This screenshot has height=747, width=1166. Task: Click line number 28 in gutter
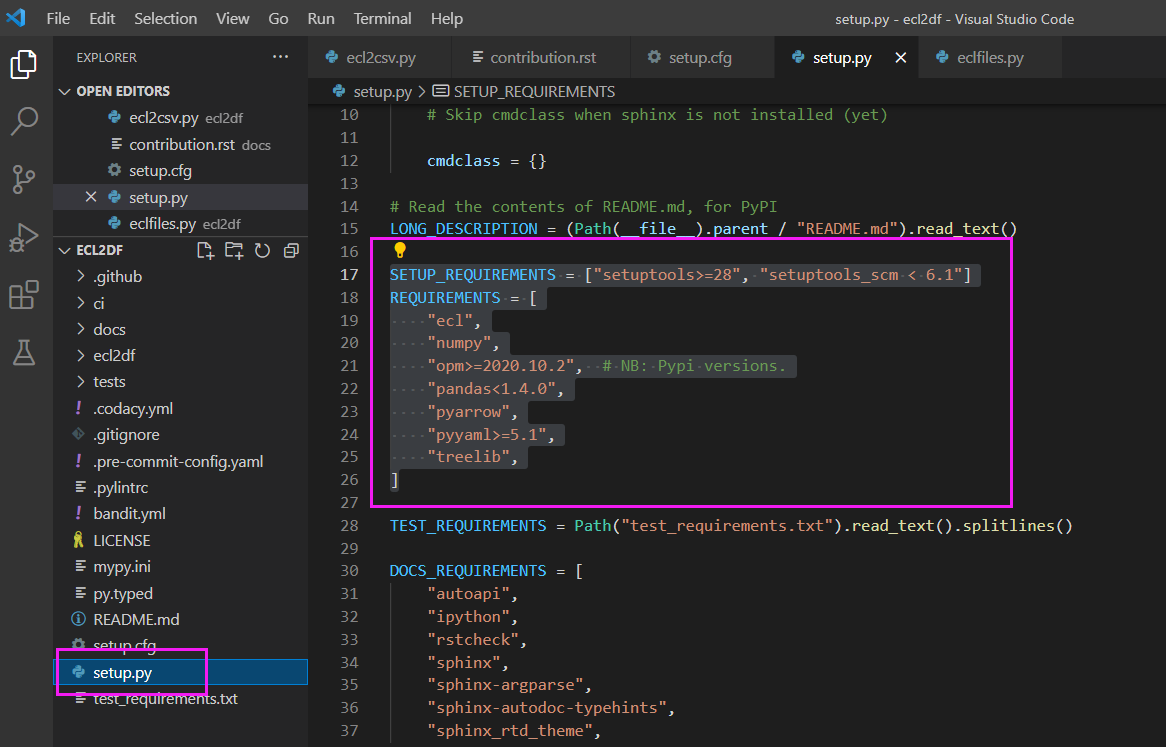pyautogui.click(x=350, y=526)
